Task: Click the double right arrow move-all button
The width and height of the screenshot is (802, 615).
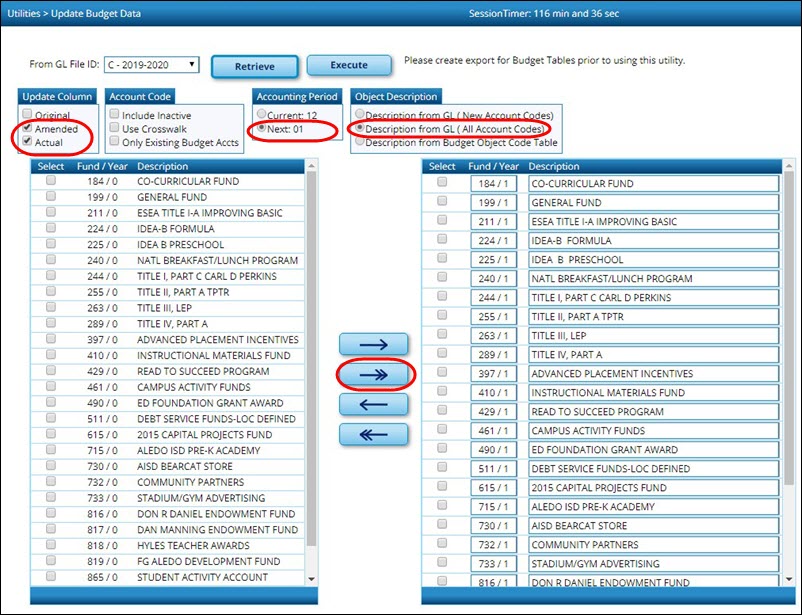Action: pos(373,374)
